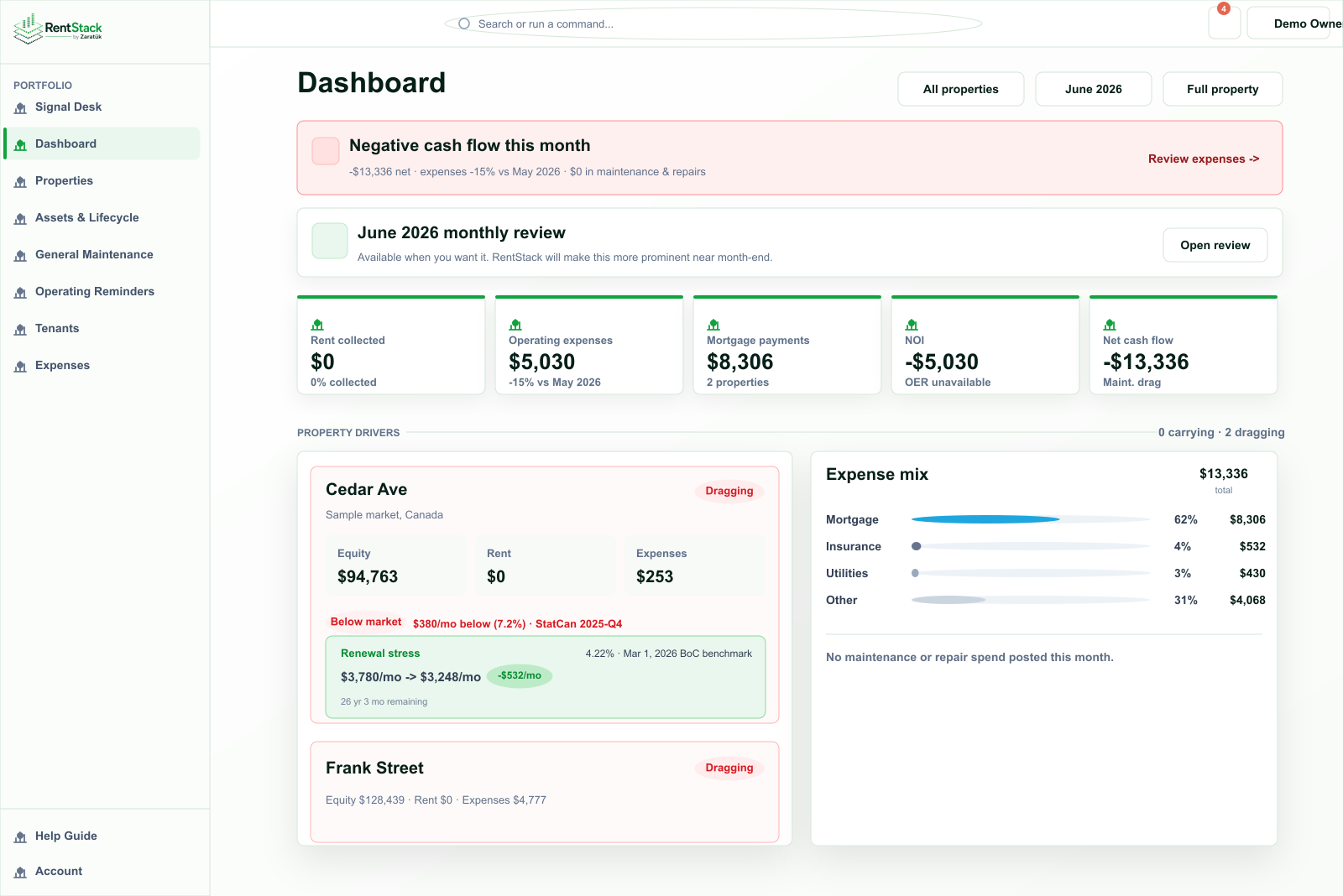This screenshot has height=896, width=1343.
Task: Select Dashboard in the sidebar
Action: click(x=102, y=143)
